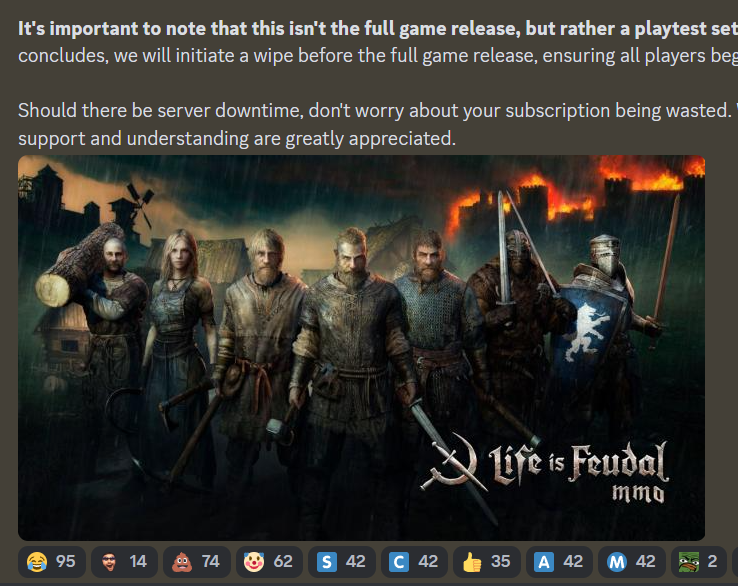
Task: Click the green frog emoji reaction with 2
Action: click(x=698, y=562)
